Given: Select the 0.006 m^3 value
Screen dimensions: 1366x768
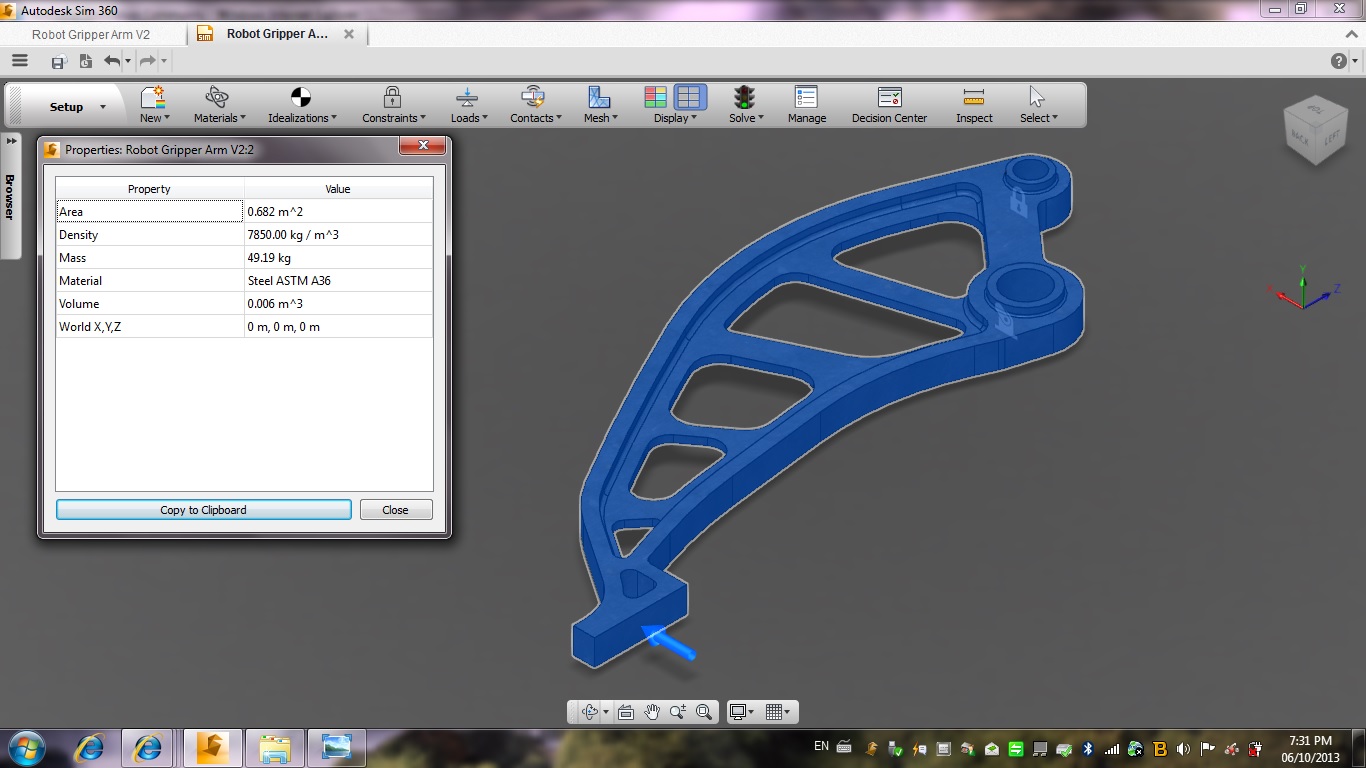Looking at the screenshot, I should point(338,304).
